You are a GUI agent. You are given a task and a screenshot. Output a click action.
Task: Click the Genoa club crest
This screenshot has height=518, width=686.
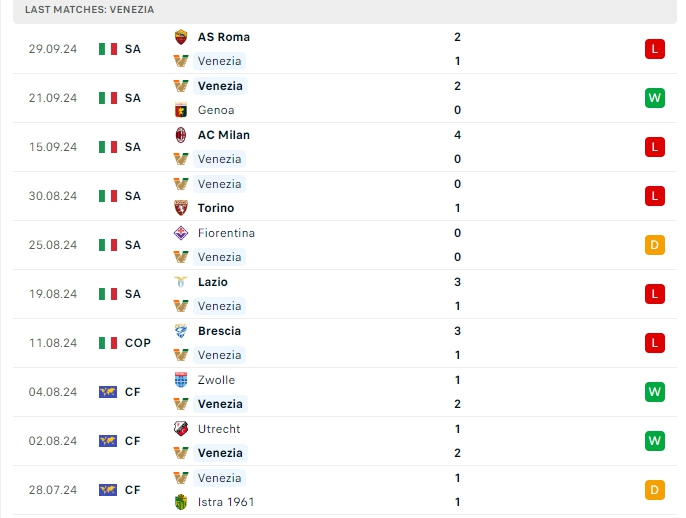(x=181, y=110)
